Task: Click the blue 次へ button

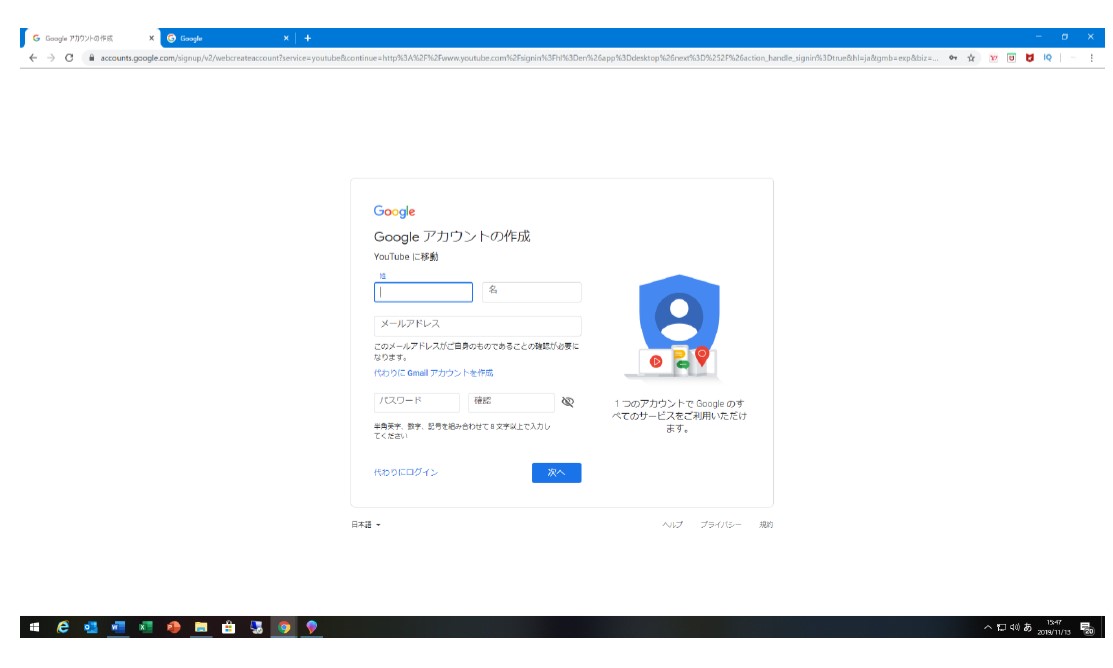Action: click(556, 473)
